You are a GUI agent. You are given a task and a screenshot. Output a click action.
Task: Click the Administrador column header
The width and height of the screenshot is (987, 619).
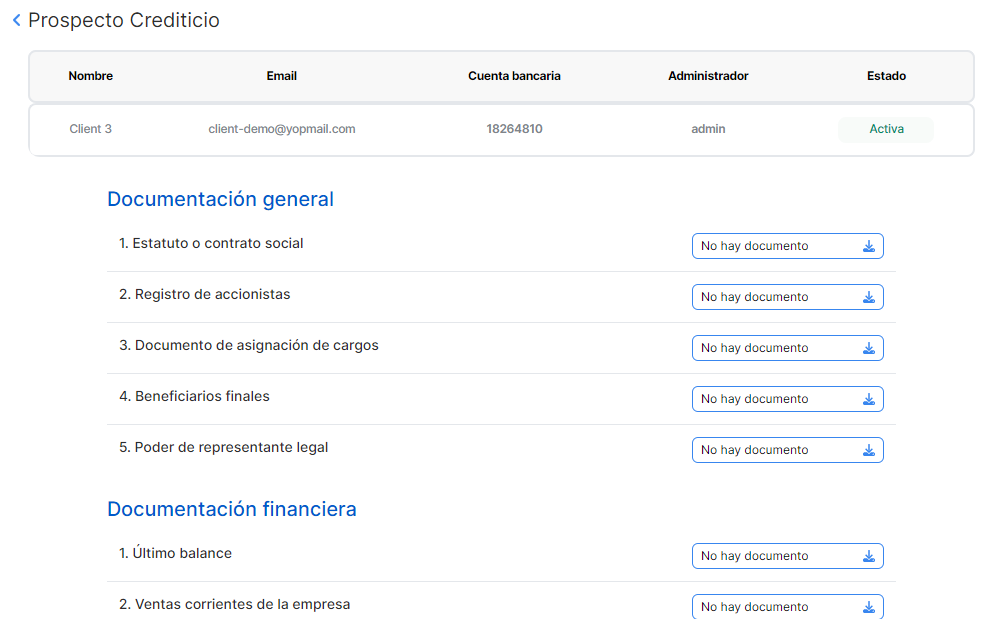(708, 76)
